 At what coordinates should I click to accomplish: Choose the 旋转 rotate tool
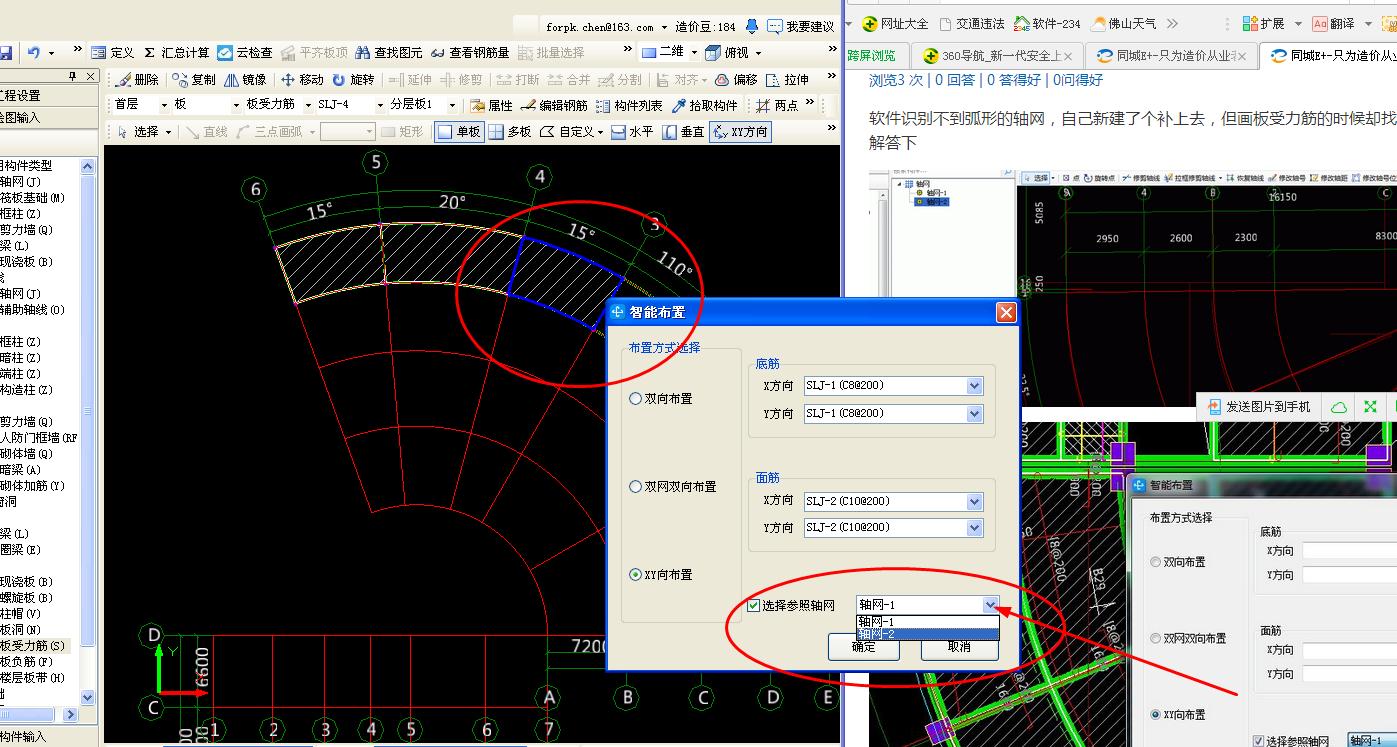[x=353, y=80]
